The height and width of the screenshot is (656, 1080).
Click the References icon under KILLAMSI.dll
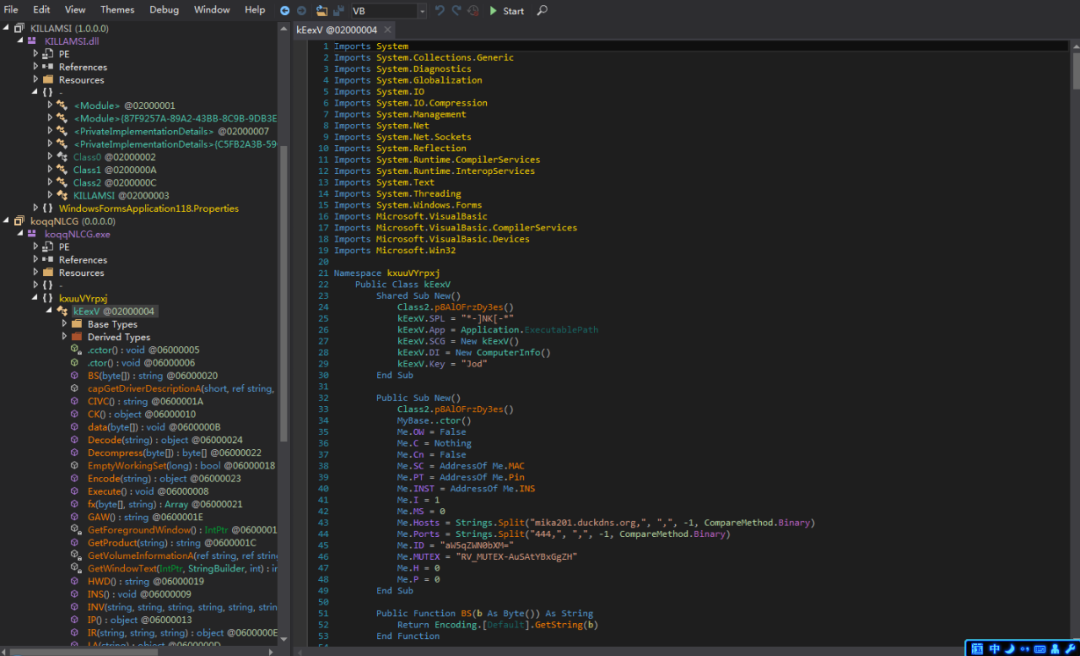coord(48,67)
